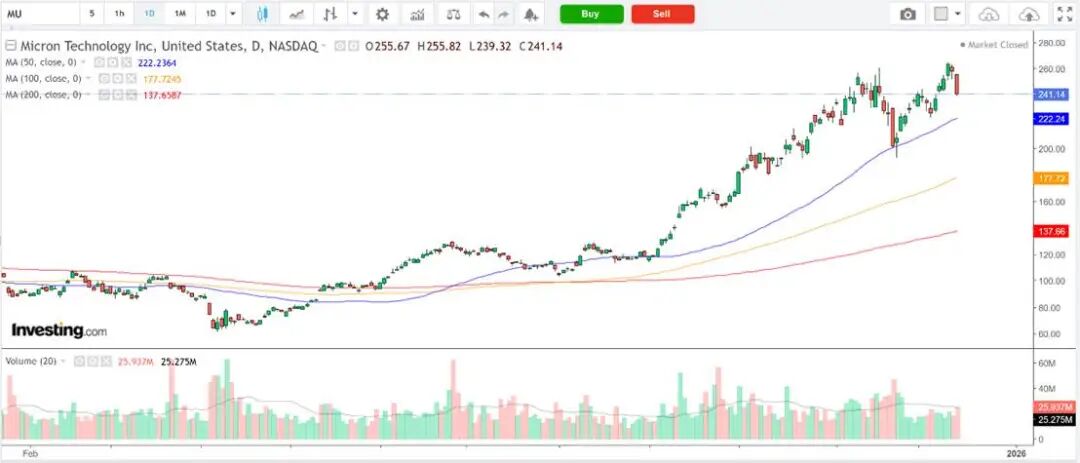
Task: Click the compare symbols scale icon
Action: click(453, 14)
